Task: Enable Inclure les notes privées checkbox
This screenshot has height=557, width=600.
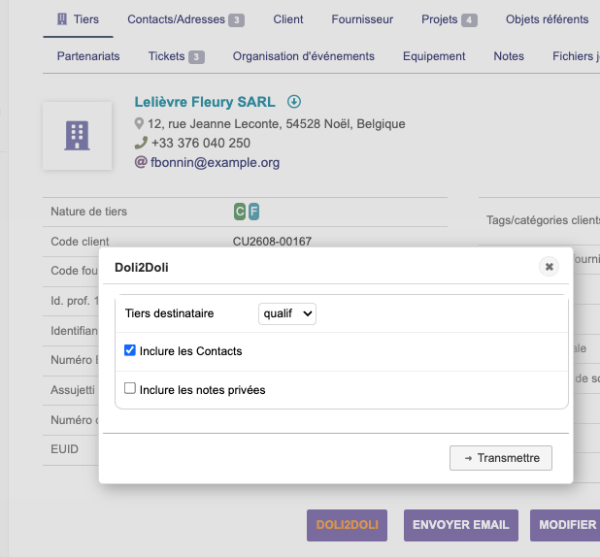Action: click(130, 388)
